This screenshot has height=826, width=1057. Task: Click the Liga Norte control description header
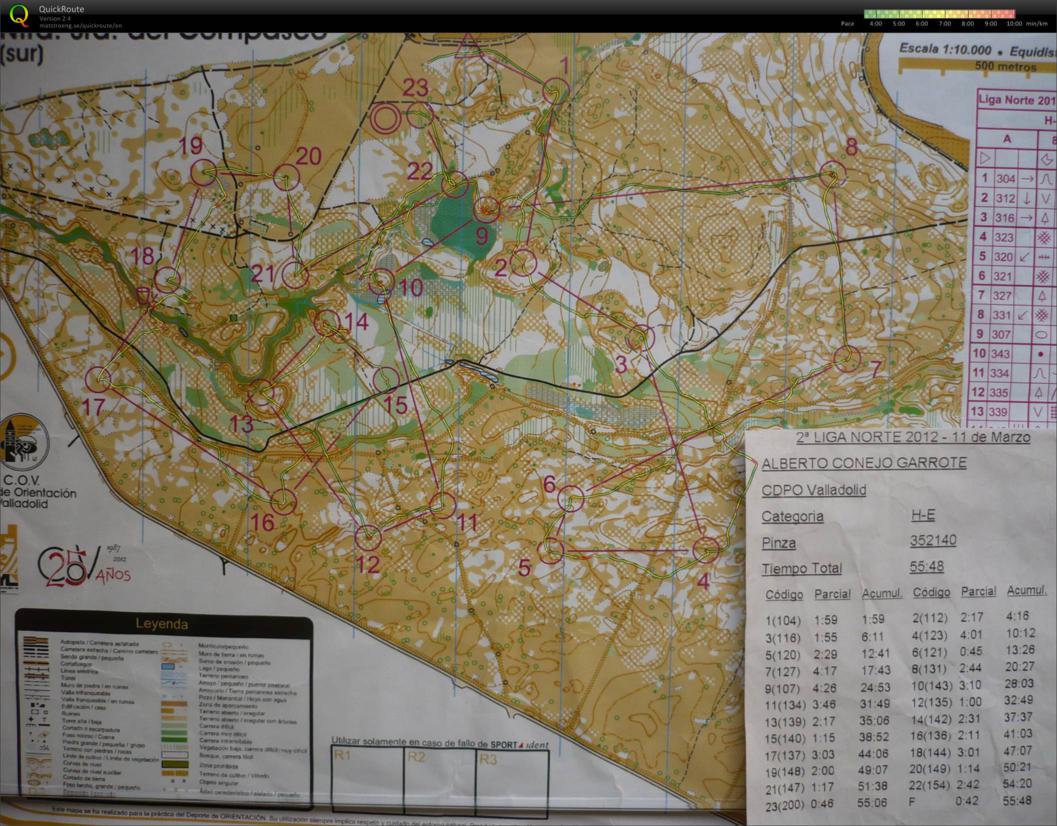(x=1017, y=100)
